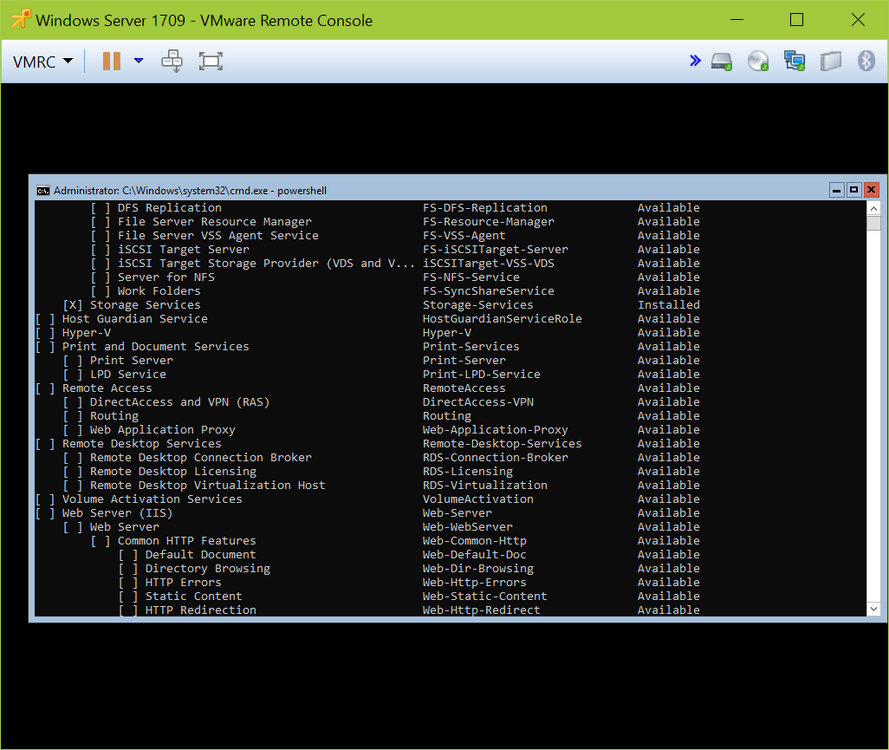Screen dimensions: 889x750
Task: Click the 'Print-LPD-Service' feature name
Action: coord(481,374)
